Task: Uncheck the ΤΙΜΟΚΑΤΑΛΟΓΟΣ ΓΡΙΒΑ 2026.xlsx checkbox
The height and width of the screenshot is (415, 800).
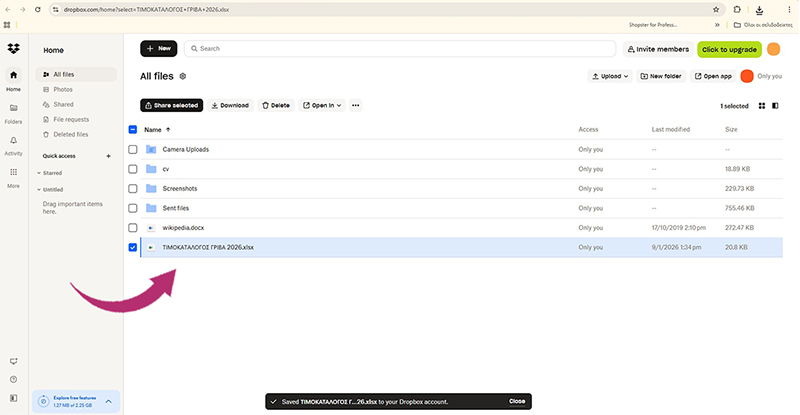Action: (x=133, y=247)
